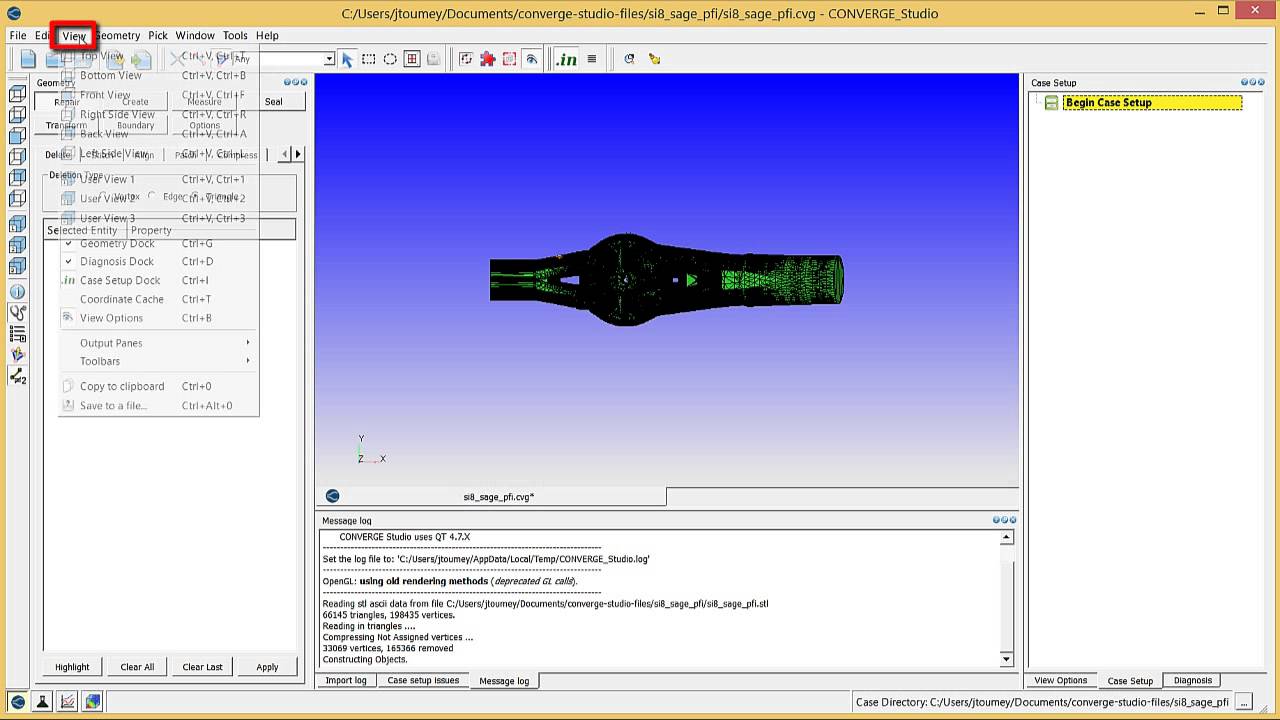Click the line chart icon in bottom status bar
The width and height of the screenshot is (1280, 720).
click(68, 702)
